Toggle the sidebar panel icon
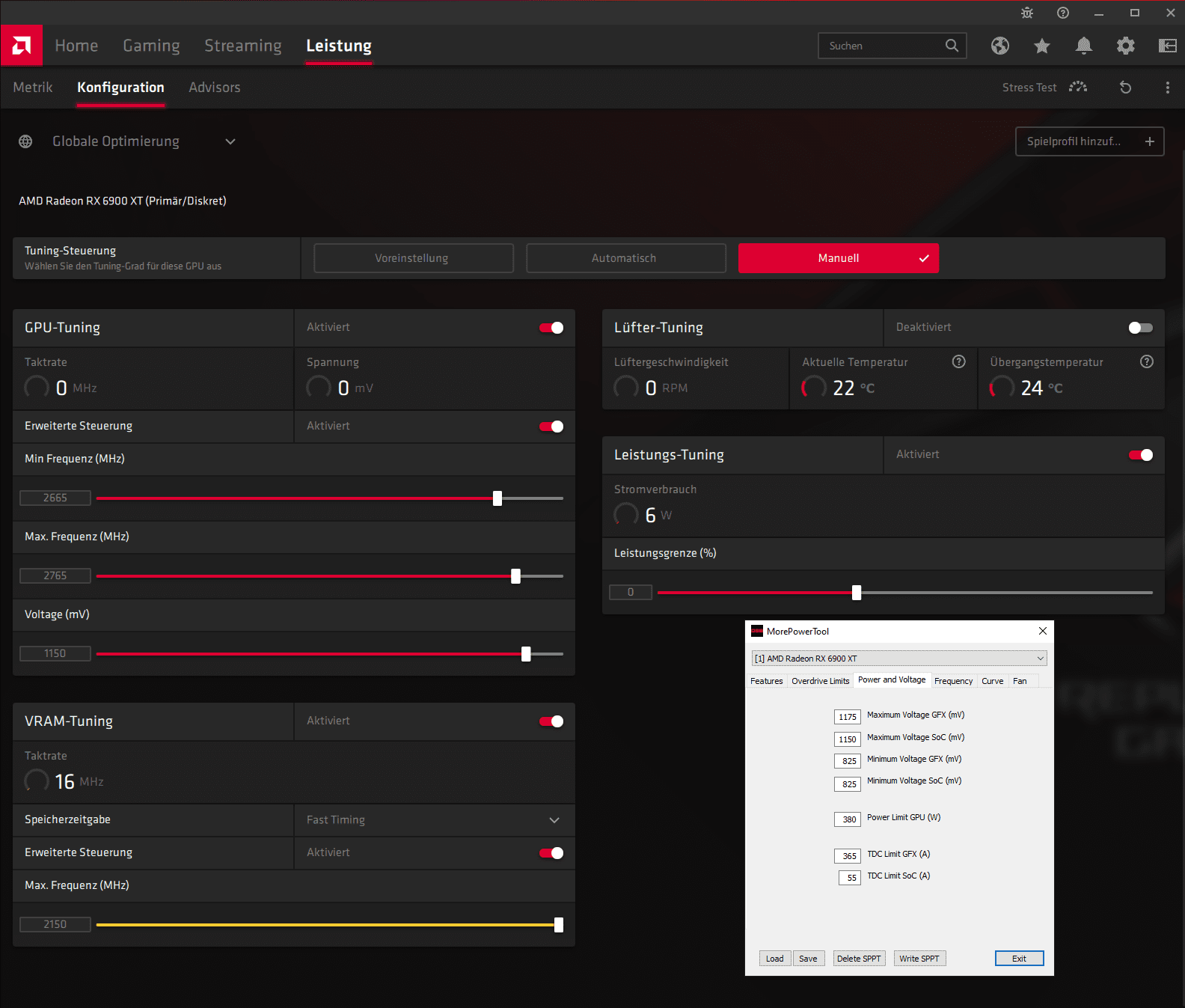The width and height of the screenshot is (1185, 1008). pos(1167,46)
